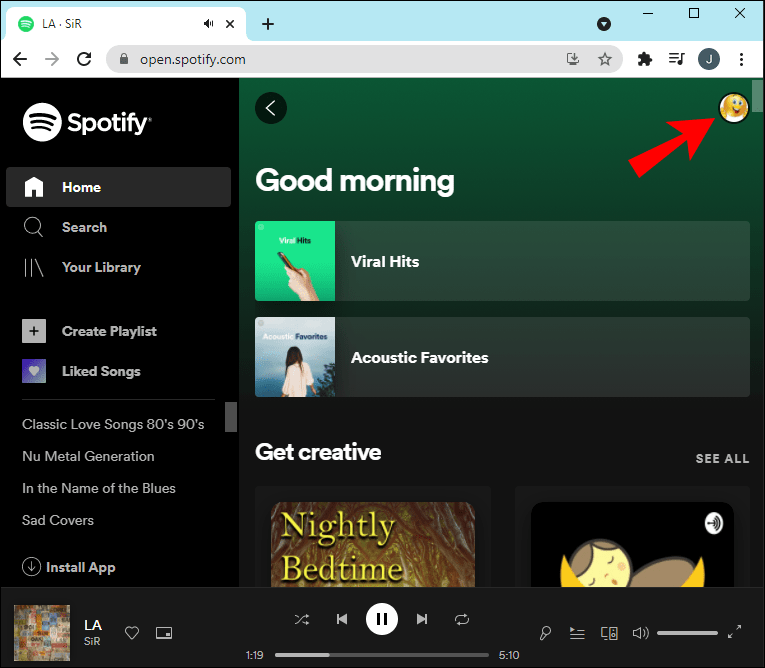
Task: Click the site lock icon in the address bar
Action: click(124, 59)
